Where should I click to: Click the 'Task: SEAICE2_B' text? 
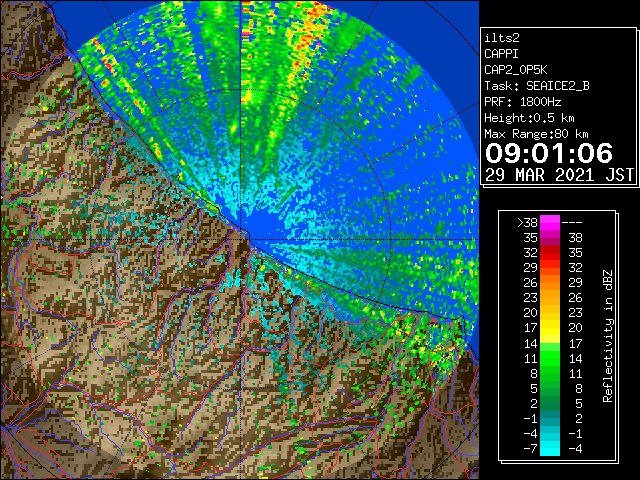[537, 86]
